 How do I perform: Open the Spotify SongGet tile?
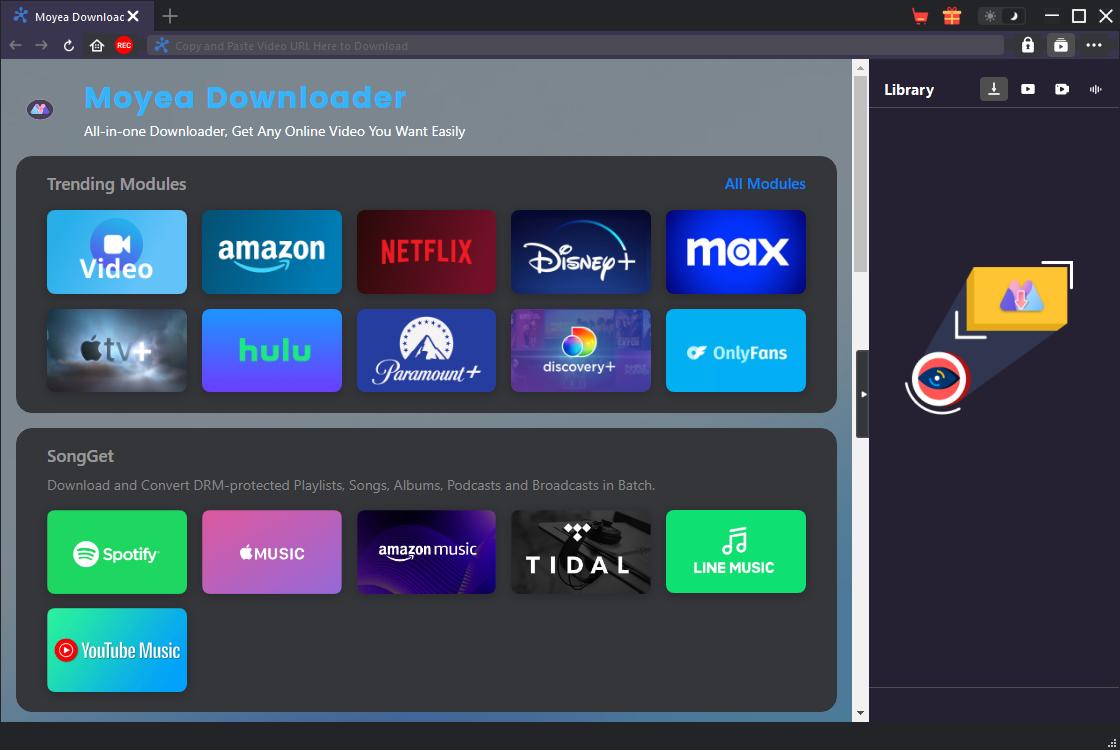(117, 552)
